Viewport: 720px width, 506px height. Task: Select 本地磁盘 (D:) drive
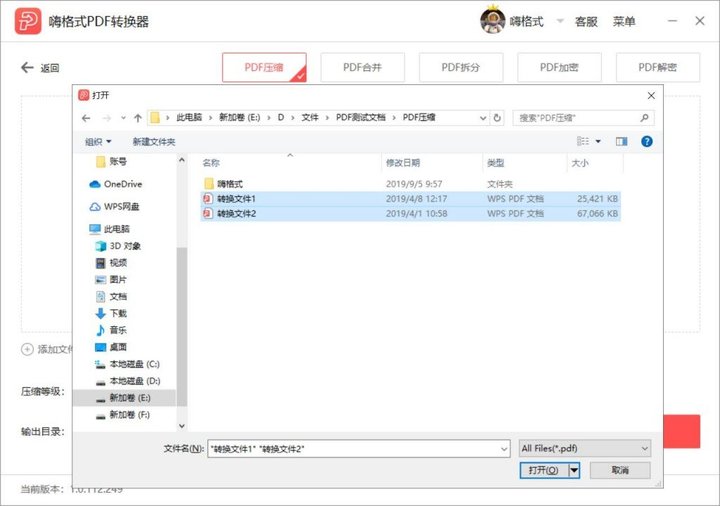coord(128,381)
